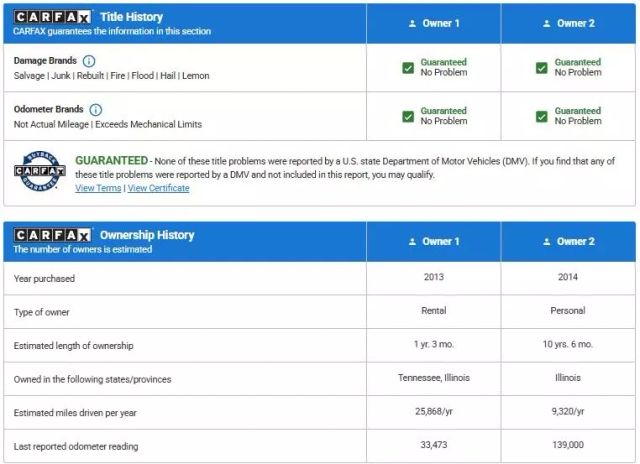Click the CARFAX Buyback Guarantee badge

tap(39, 171)
